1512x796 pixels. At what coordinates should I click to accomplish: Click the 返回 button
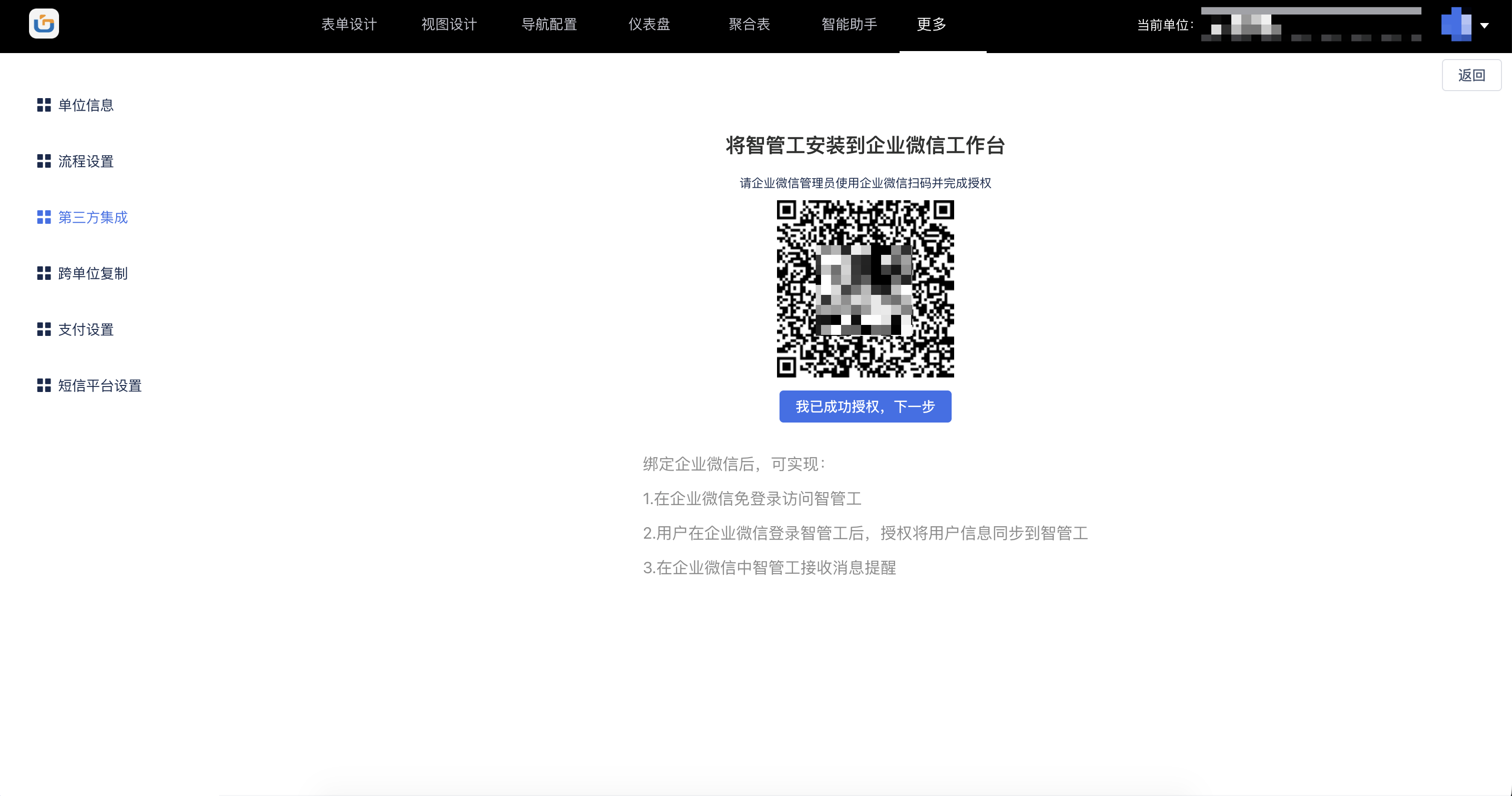click(x=1471, y=75)
